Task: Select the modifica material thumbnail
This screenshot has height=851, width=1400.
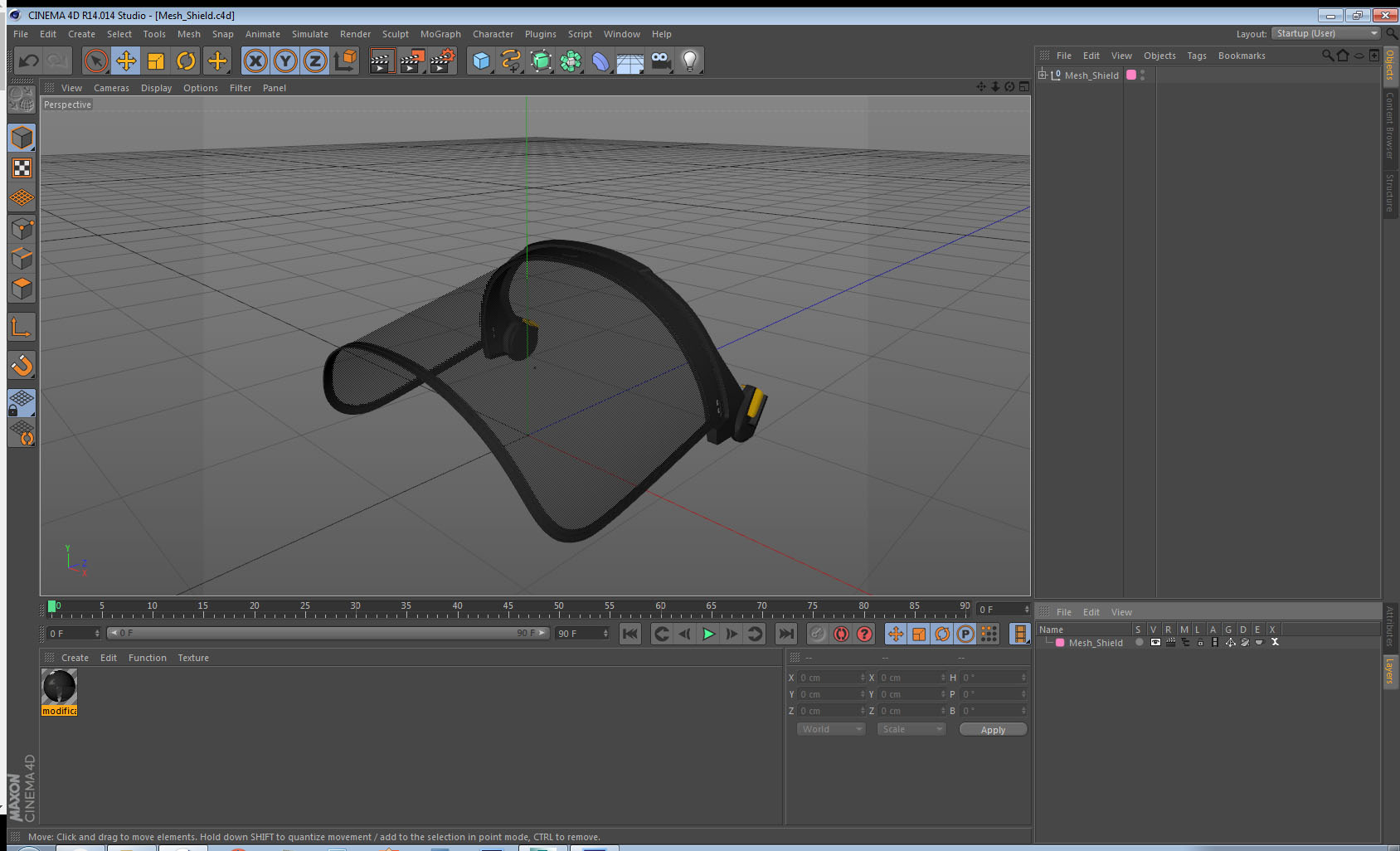Action: click(x=59, y=687)
